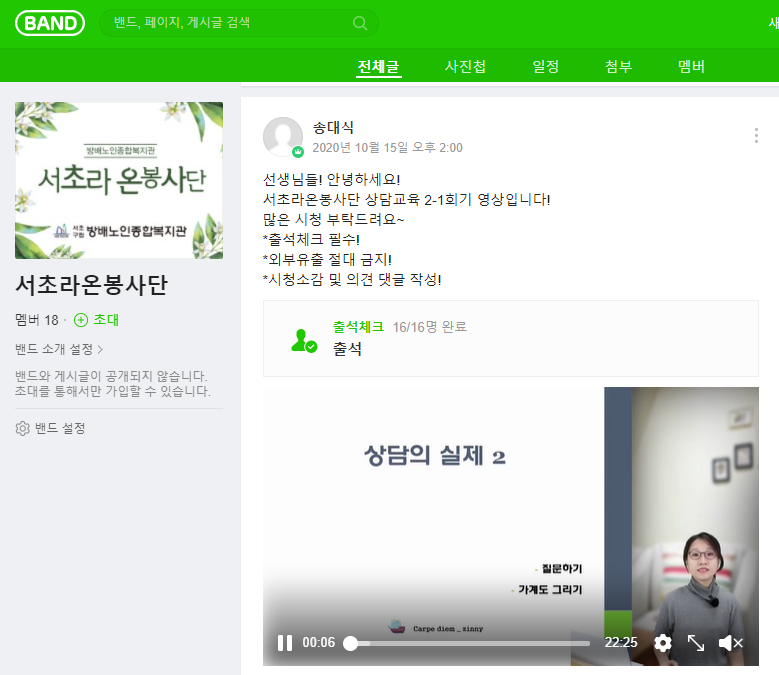Click the 멤버 18 count

pyautogui.click(x=37, y=320)
